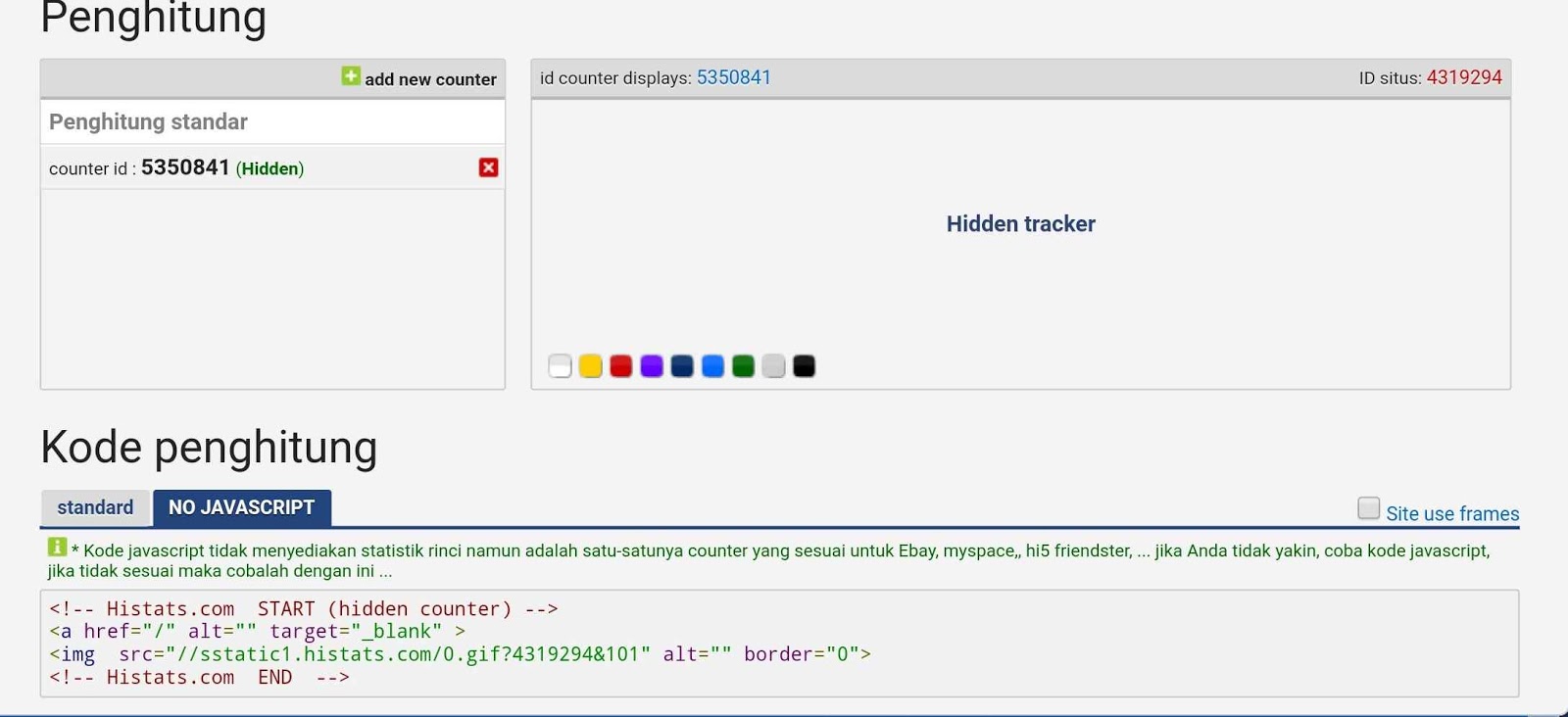Click the add new counter link

(430, 79)
